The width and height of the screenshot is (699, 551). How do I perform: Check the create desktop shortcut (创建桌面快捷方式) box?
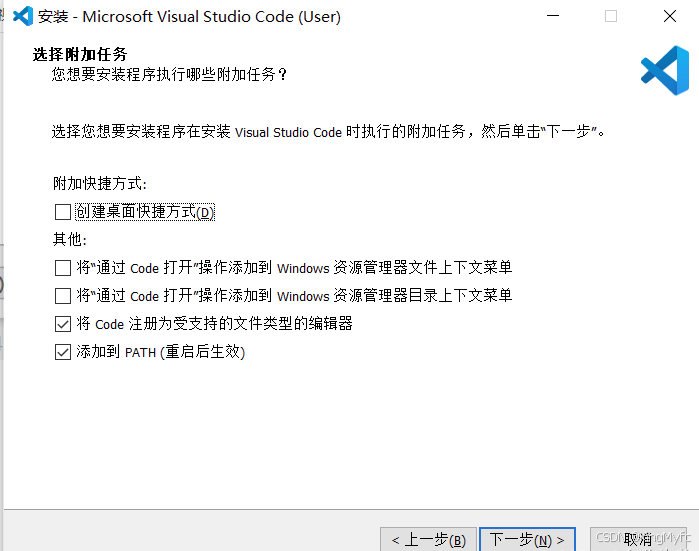[x=63, y=212]
